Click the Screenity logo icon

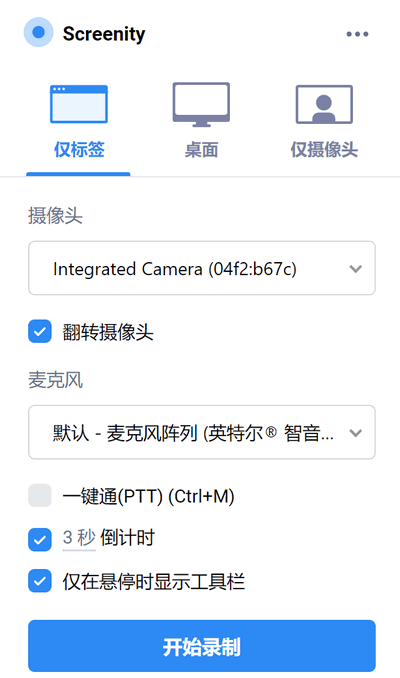coord(38,32)
